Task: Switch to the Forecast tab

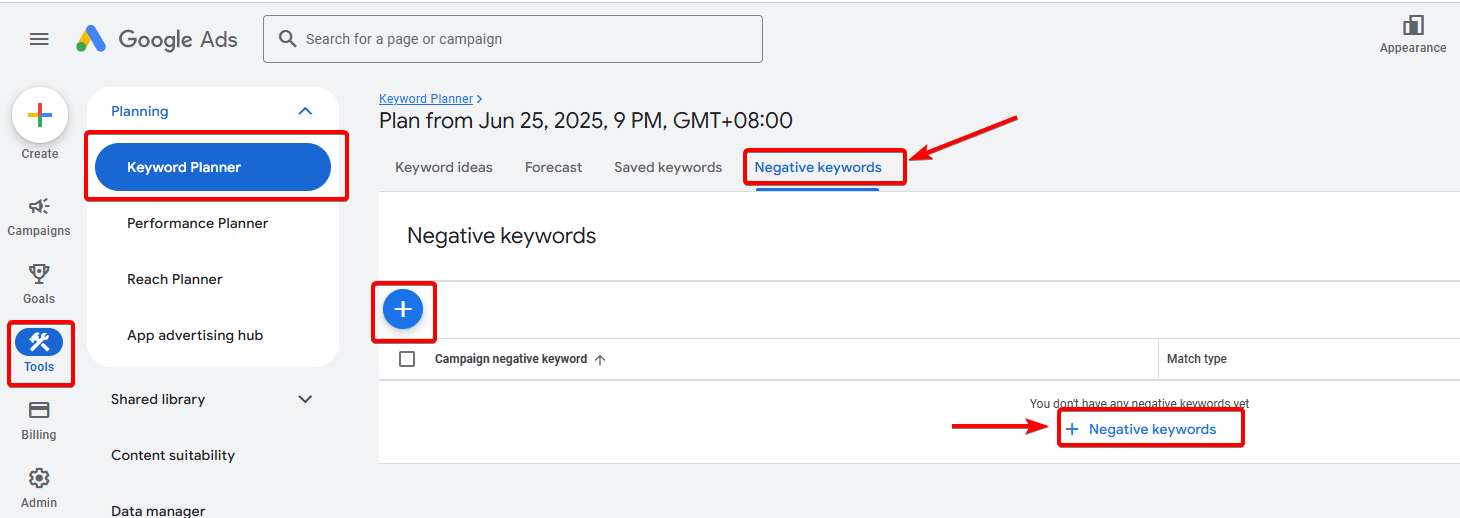Action: click(x=553, y=167)
